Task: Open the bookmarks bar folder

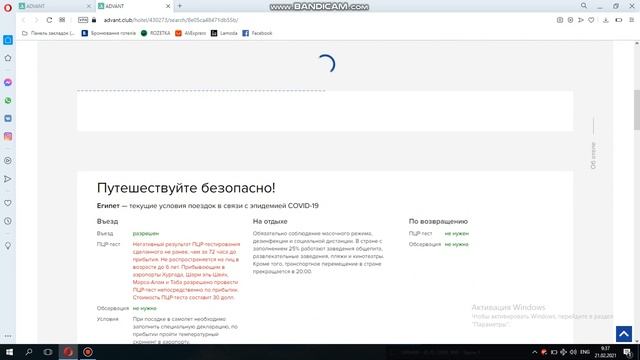Action: 48,33
